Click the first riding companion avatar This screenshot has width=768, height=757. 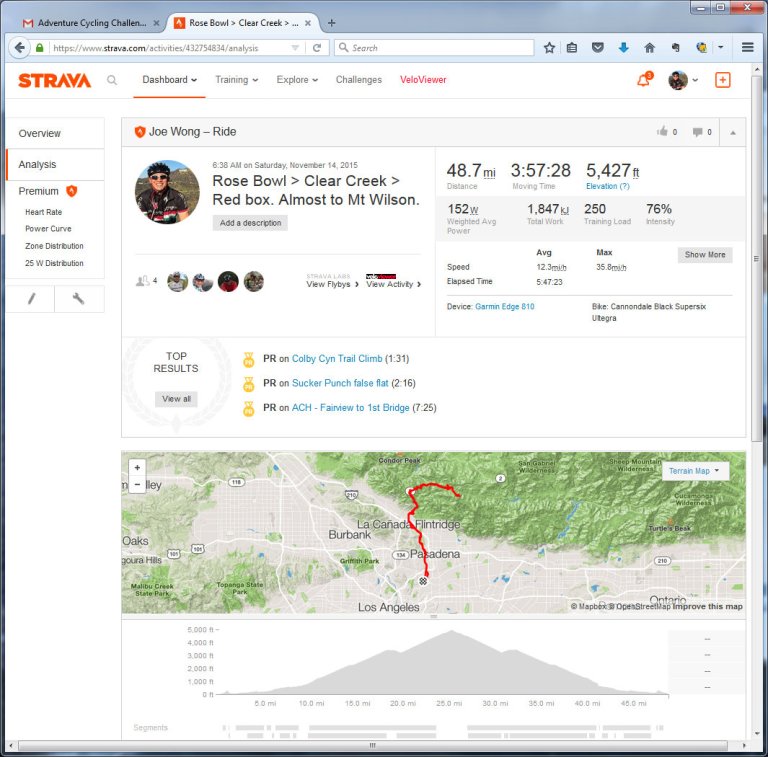coord(177,282)
